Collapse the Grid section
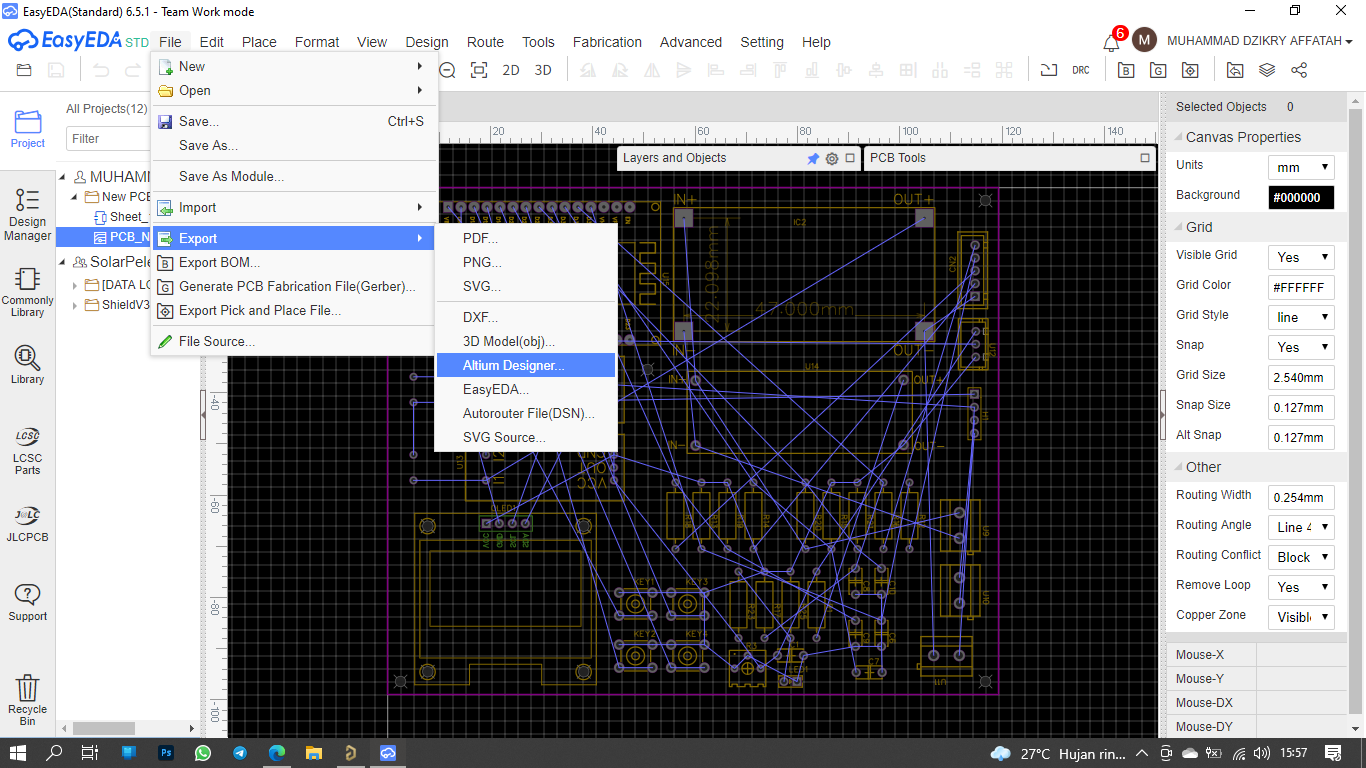The height and width of the screenshot is (768, 1366). pyautogui.click(x=1176, y=227)
